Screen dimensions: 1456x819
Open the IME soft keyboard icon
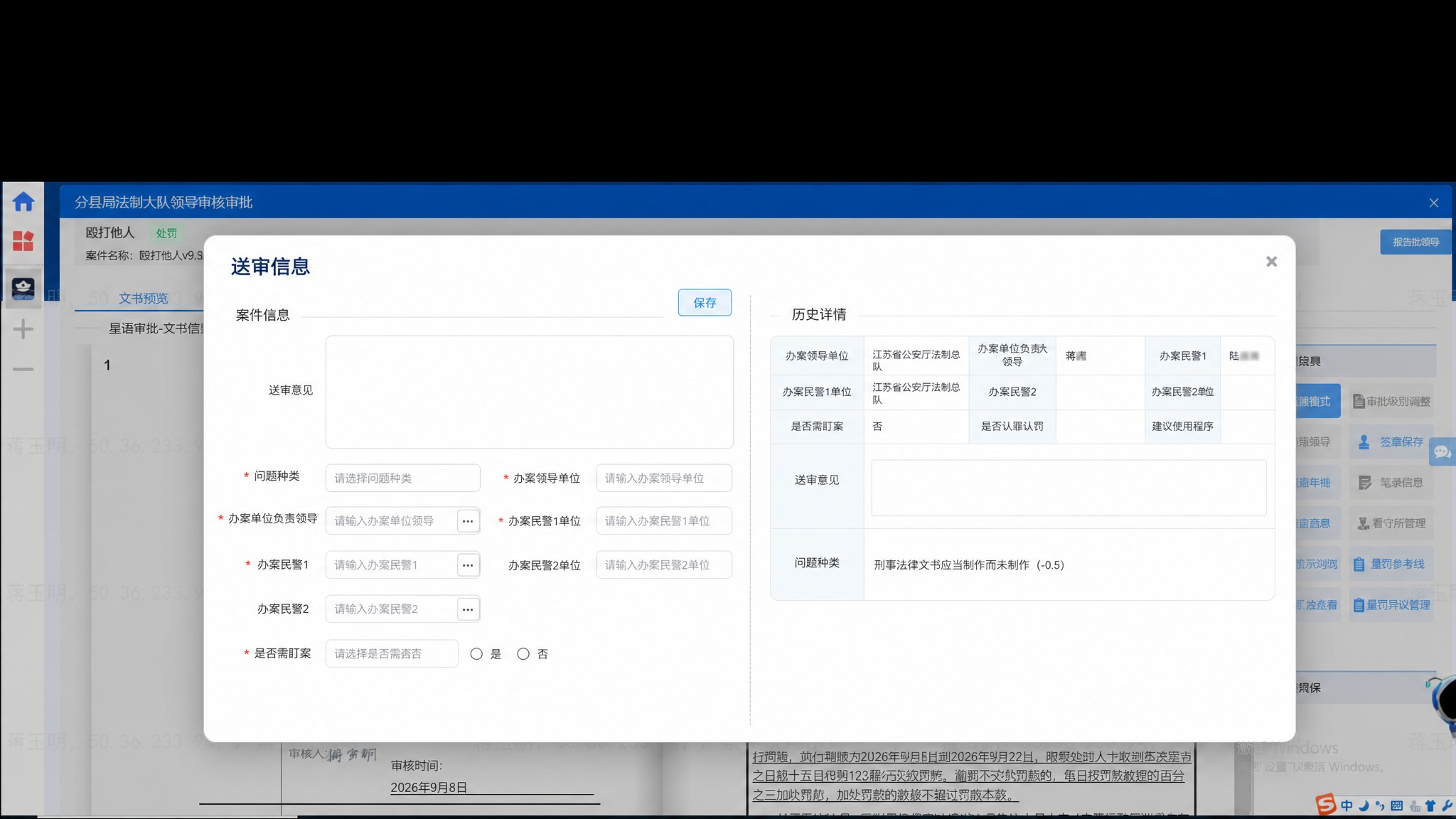pyautogui.click(x=1397, y=805)
